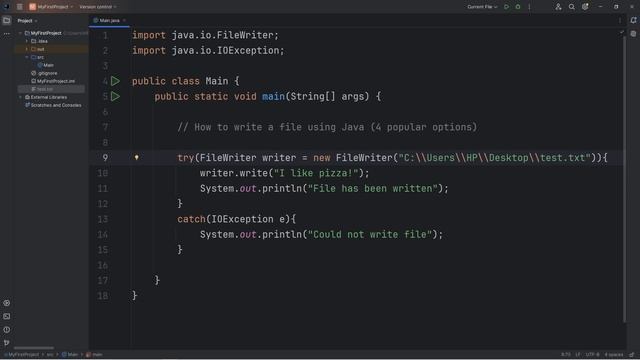The image size is (640, 360).
Task: Open the Current File run configuration dropdown
Action: [482, 7]
